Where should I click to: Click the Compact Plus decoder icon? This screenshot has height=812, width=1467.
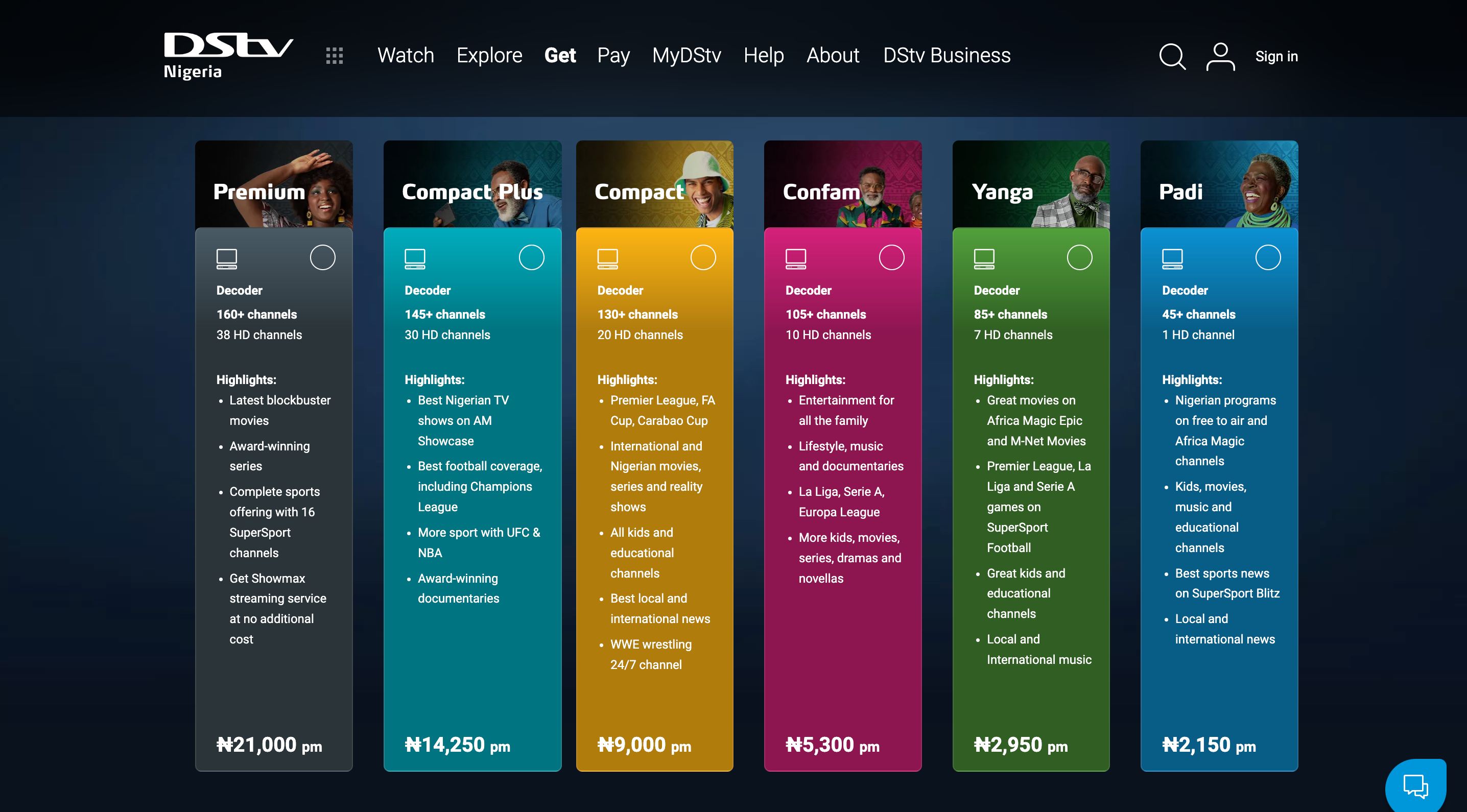click(415, 258)
